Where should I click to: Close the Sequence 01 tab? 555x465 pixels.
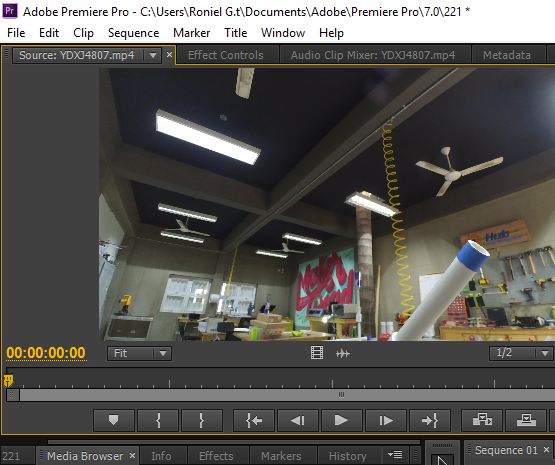coord(546,449)
